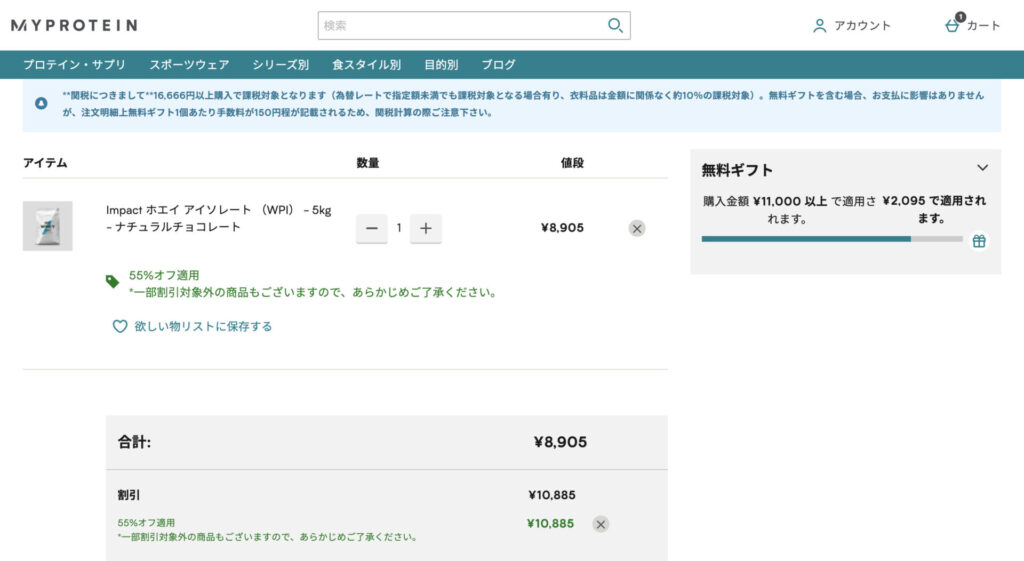
Task: Open Impact ホエイ アイソレート product link
Action: pos(219,218)
